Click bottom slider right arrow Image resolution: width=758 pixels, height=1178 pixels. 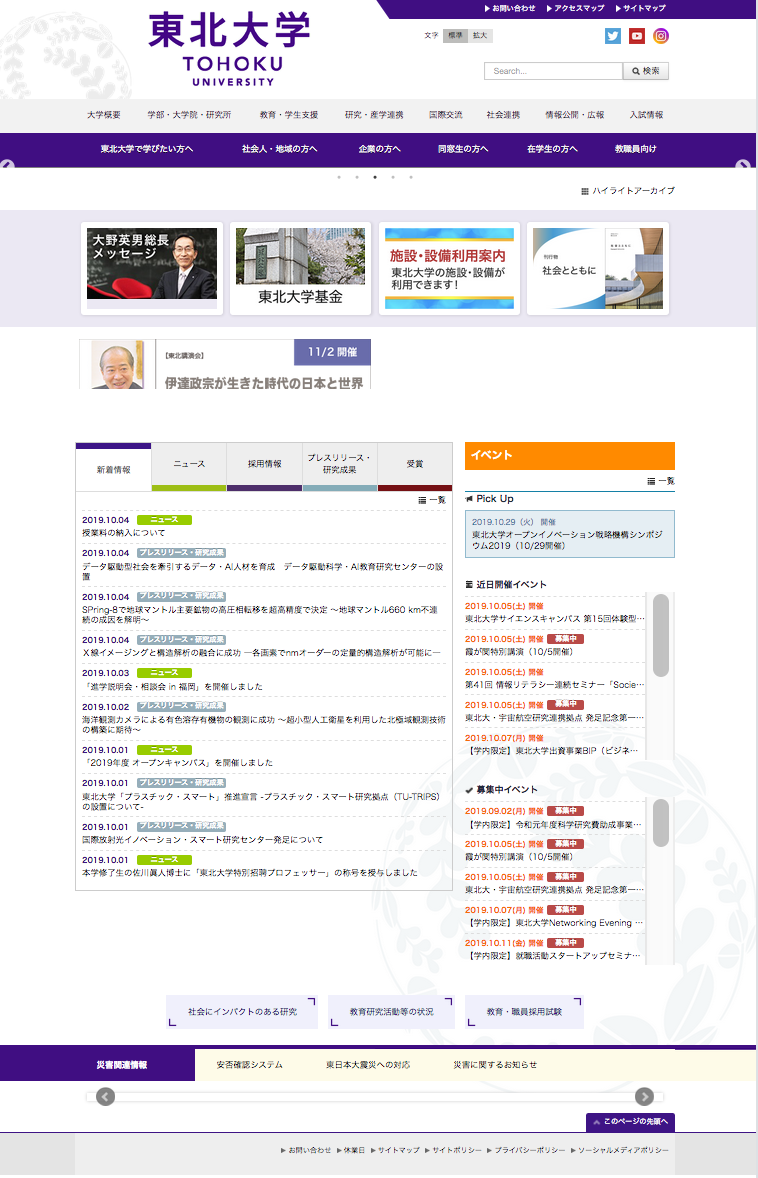point(645,1097)
